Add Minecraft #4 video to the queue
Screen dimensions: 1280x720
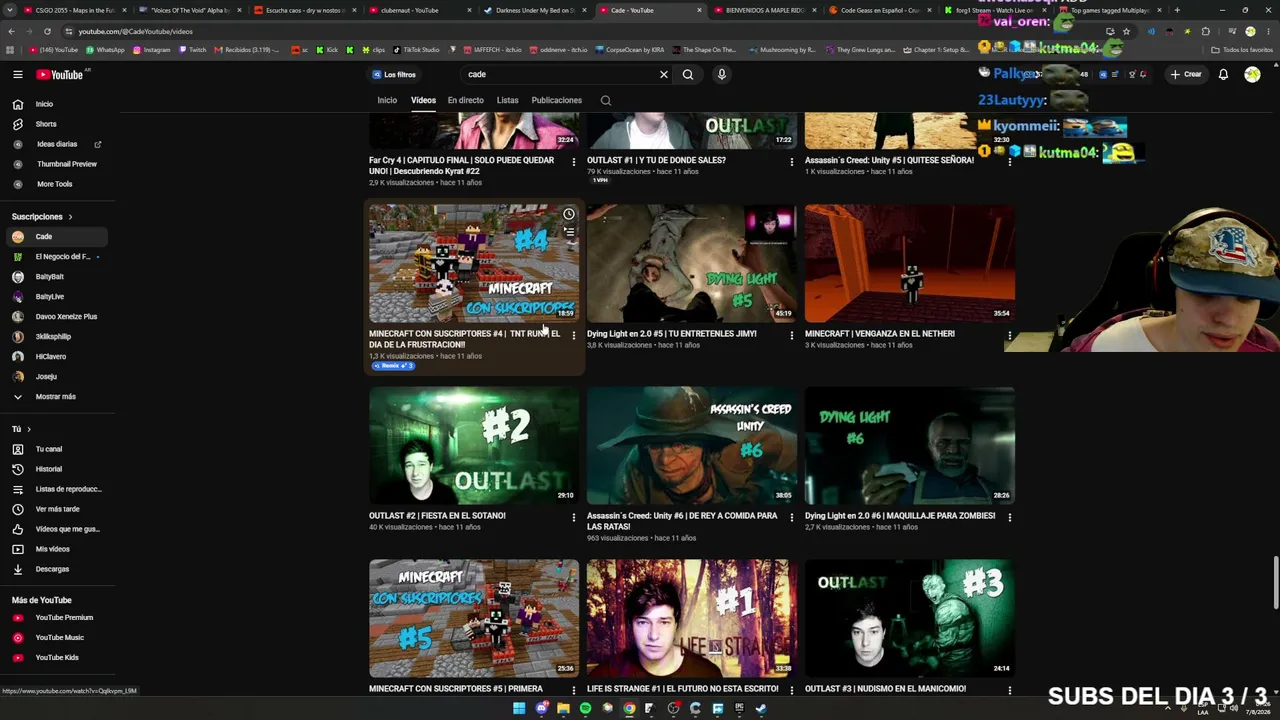pos(568,232)
